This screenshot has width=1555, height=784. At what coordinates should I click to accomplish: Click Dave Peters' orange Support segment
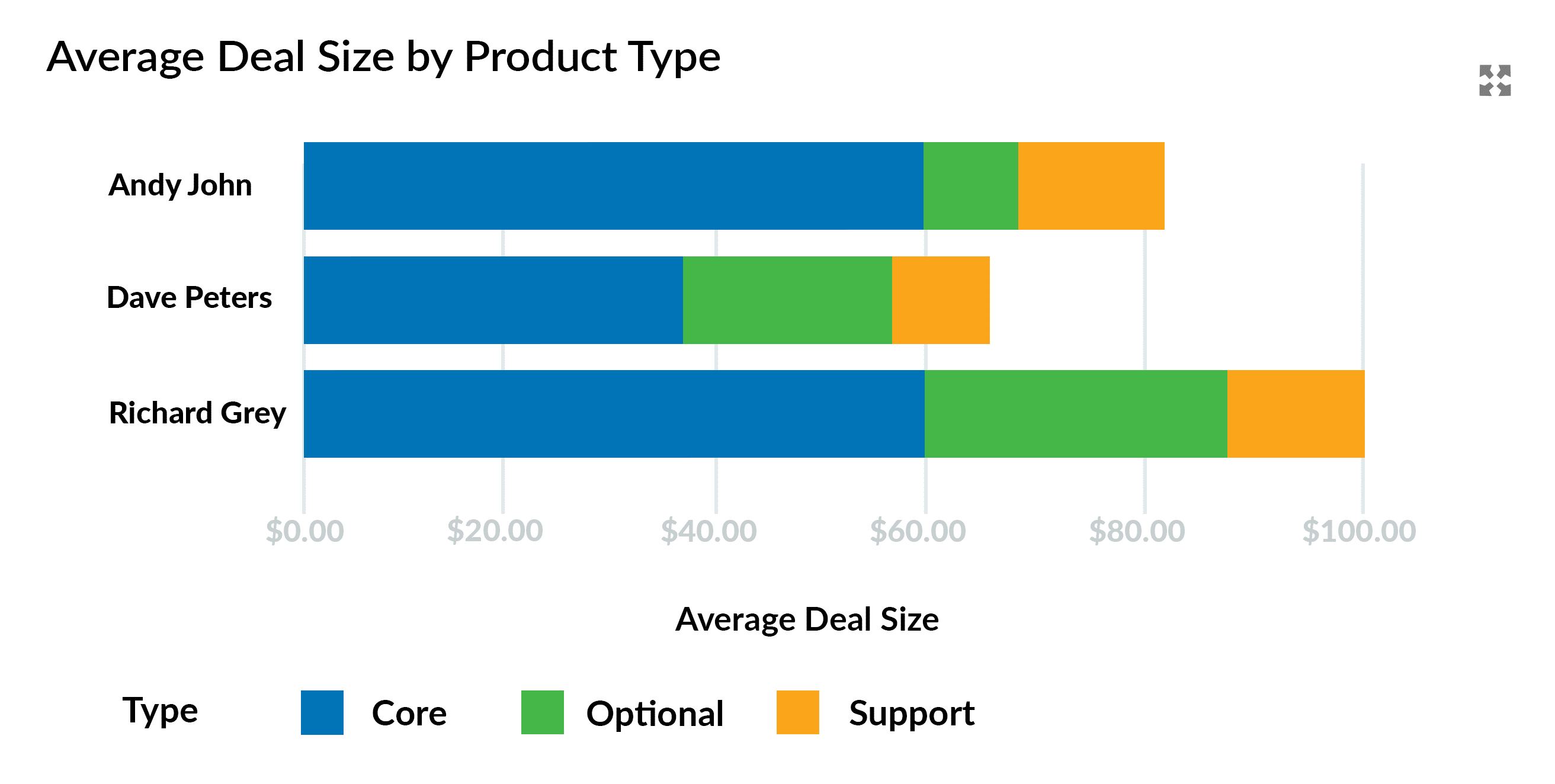[x=941, y=300]
